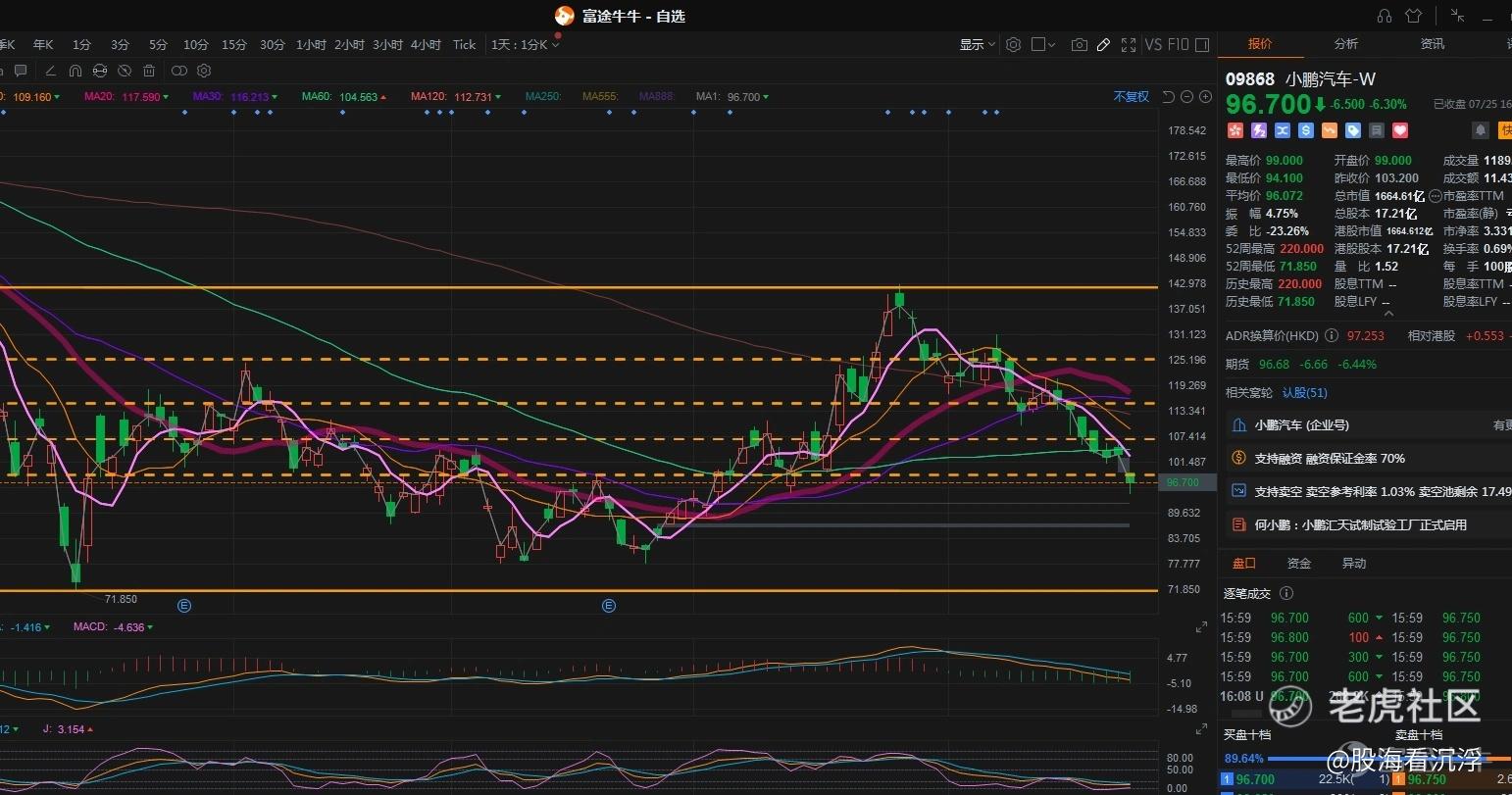Open news 何小鹏：小鹏汇天试制试验工厂正式启用
This screenshot has height=795, width=1512.
coord(1360,525)
